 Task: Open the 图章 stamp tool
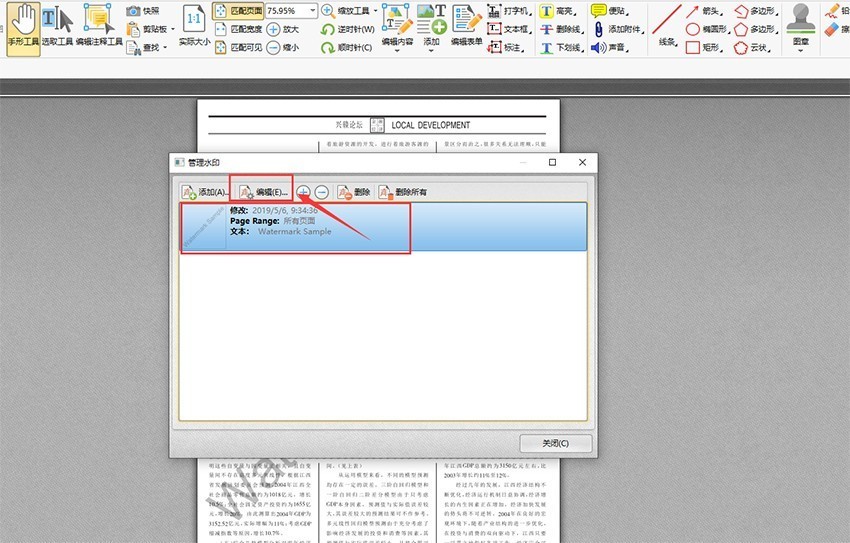click(x=801, y=24)
